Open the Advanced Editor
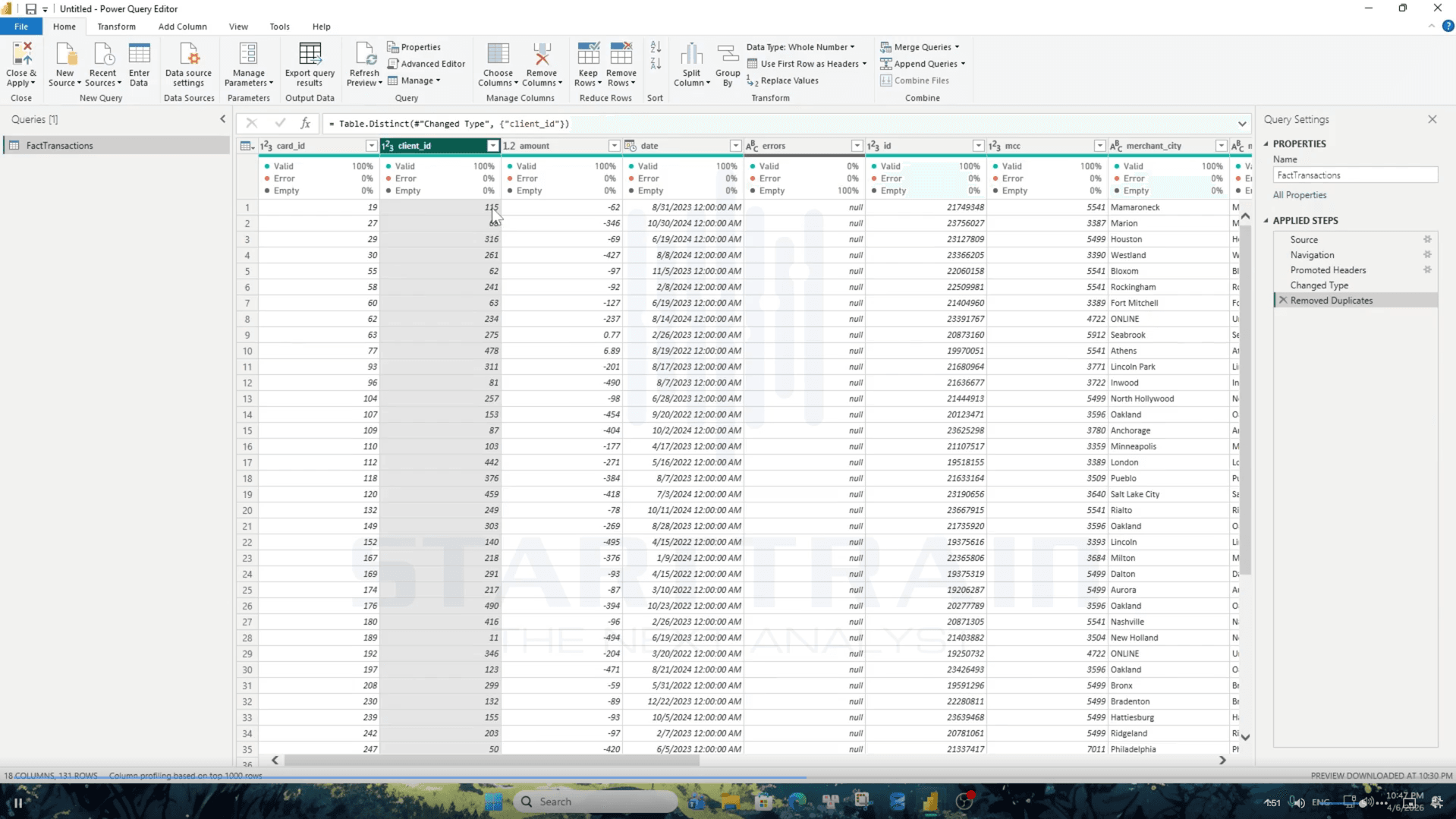Screen dimensions: 1456x819 pyautogui.click(x=426, y=64)
